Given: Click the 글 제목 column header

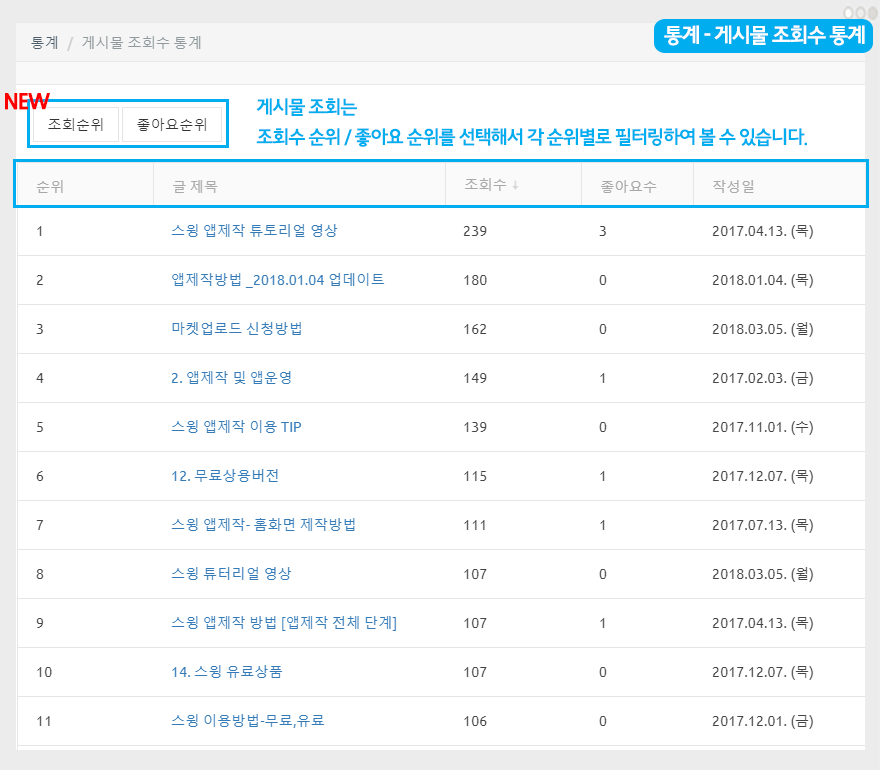Looking at the screenshot, I should [194, 186].
